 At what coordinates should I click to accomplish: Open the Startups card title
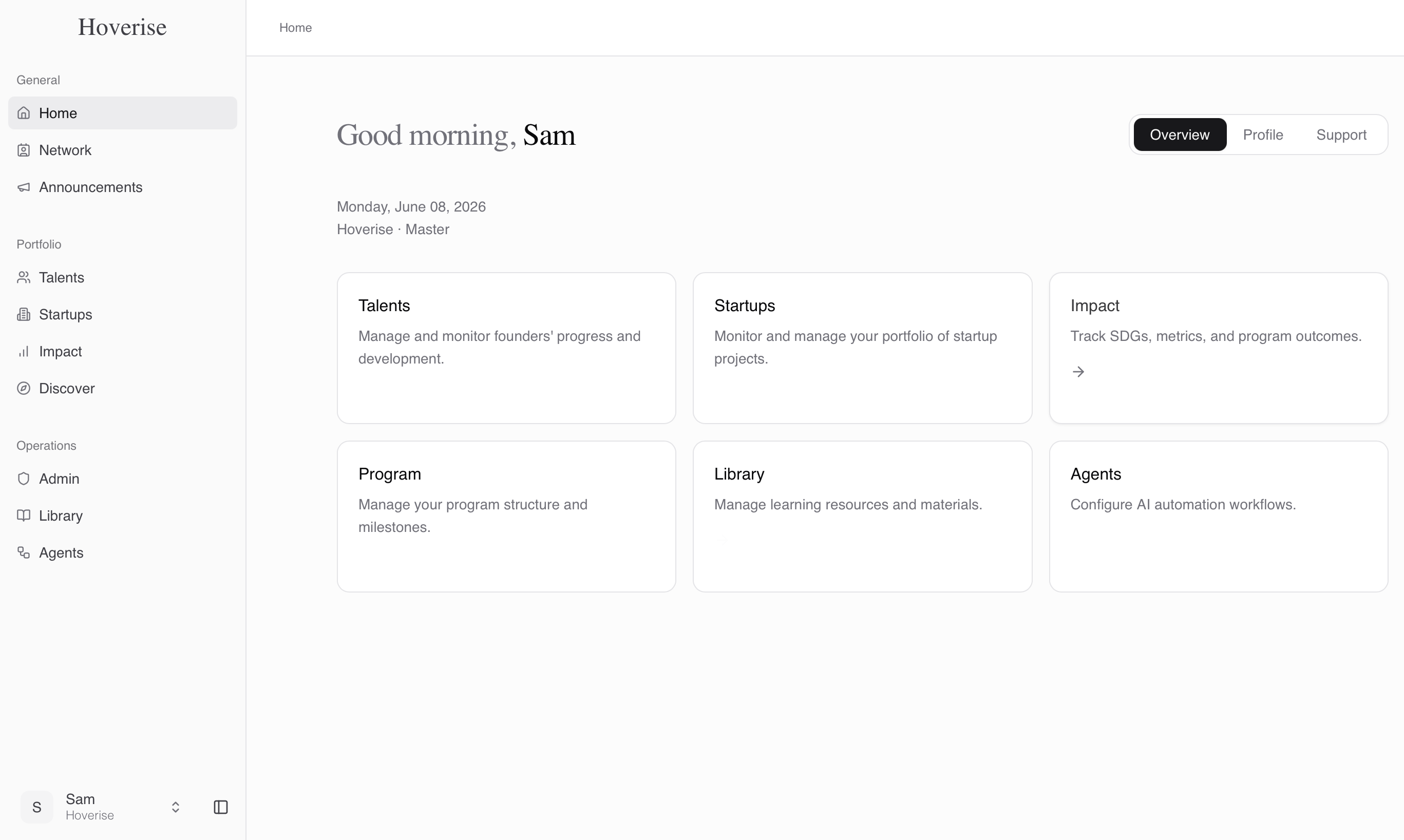(x=745, y=306)
